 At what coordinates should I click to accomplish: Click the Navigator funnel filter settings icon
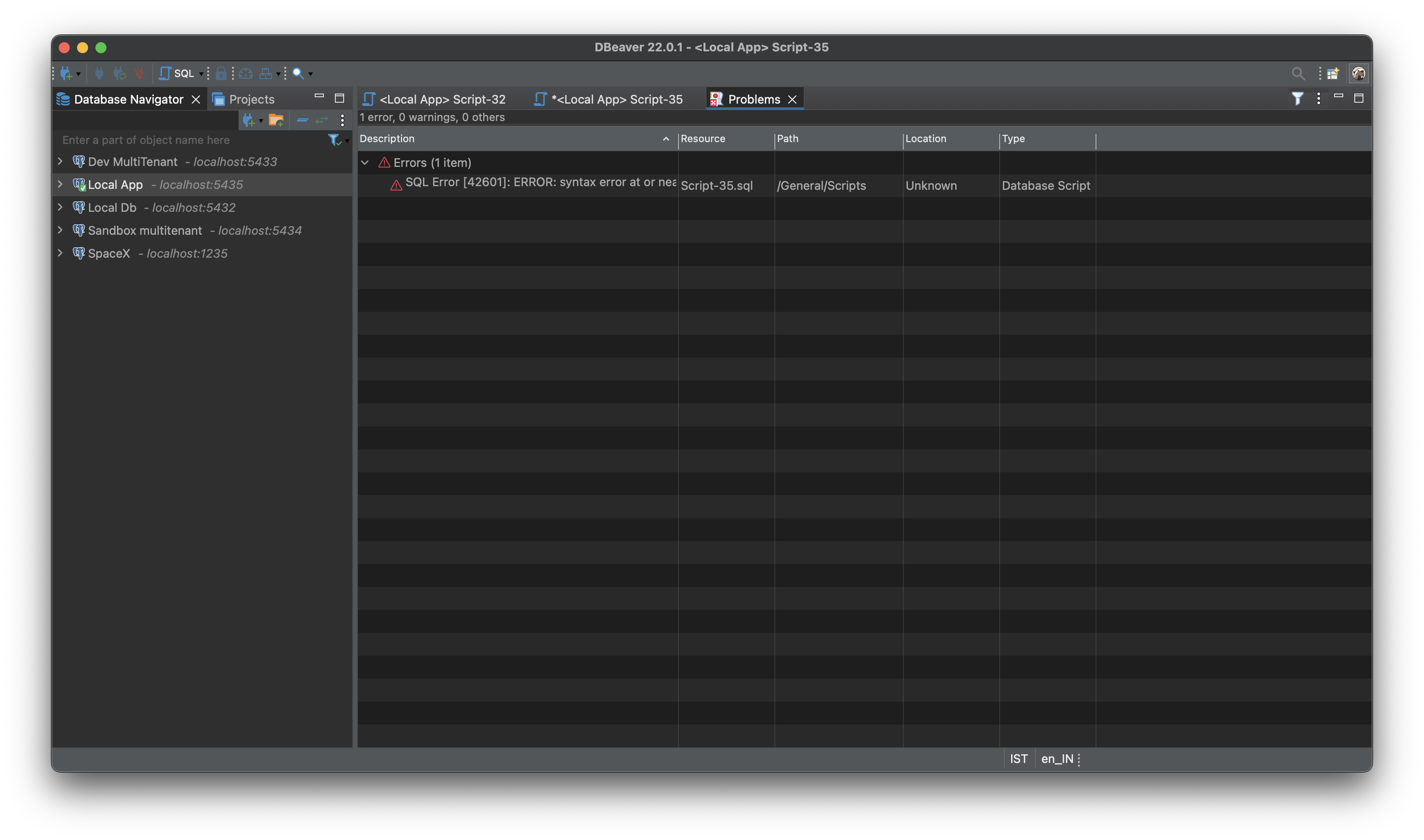[334, 140]
